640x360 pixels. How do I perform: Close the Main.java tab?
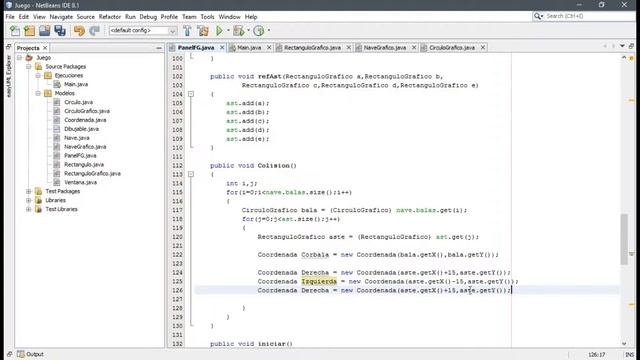pos(269,48)
